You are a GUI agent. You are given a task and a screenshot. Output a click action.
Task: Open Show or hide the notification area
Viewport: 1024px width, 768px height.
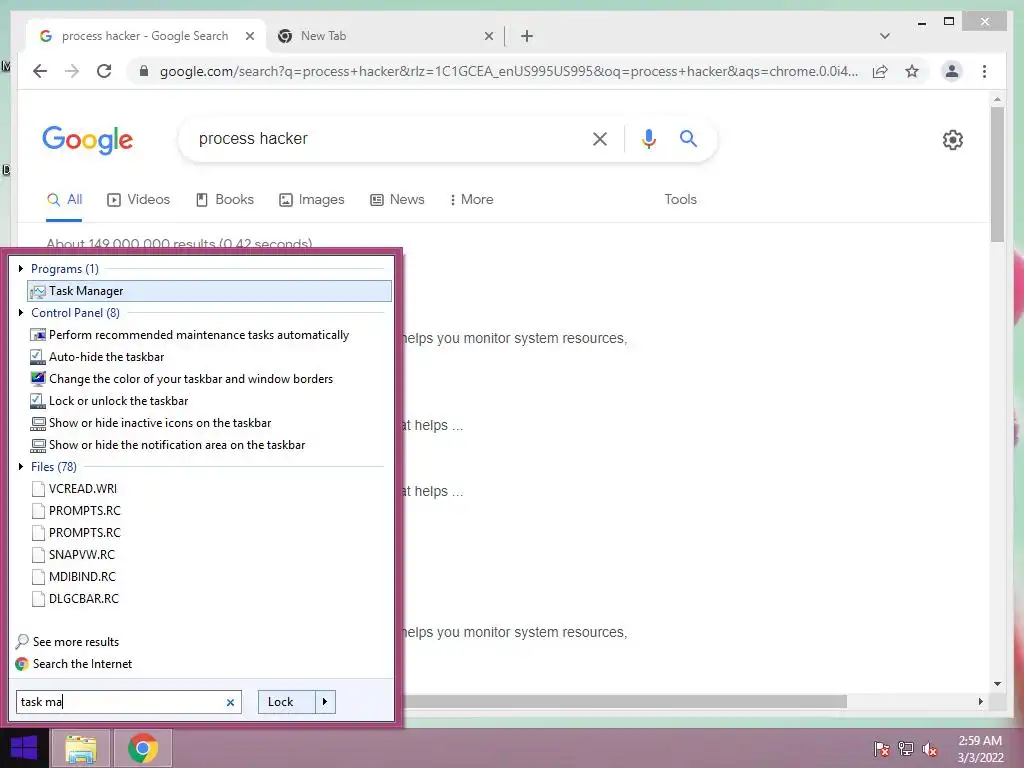click(x=177, y=445)
